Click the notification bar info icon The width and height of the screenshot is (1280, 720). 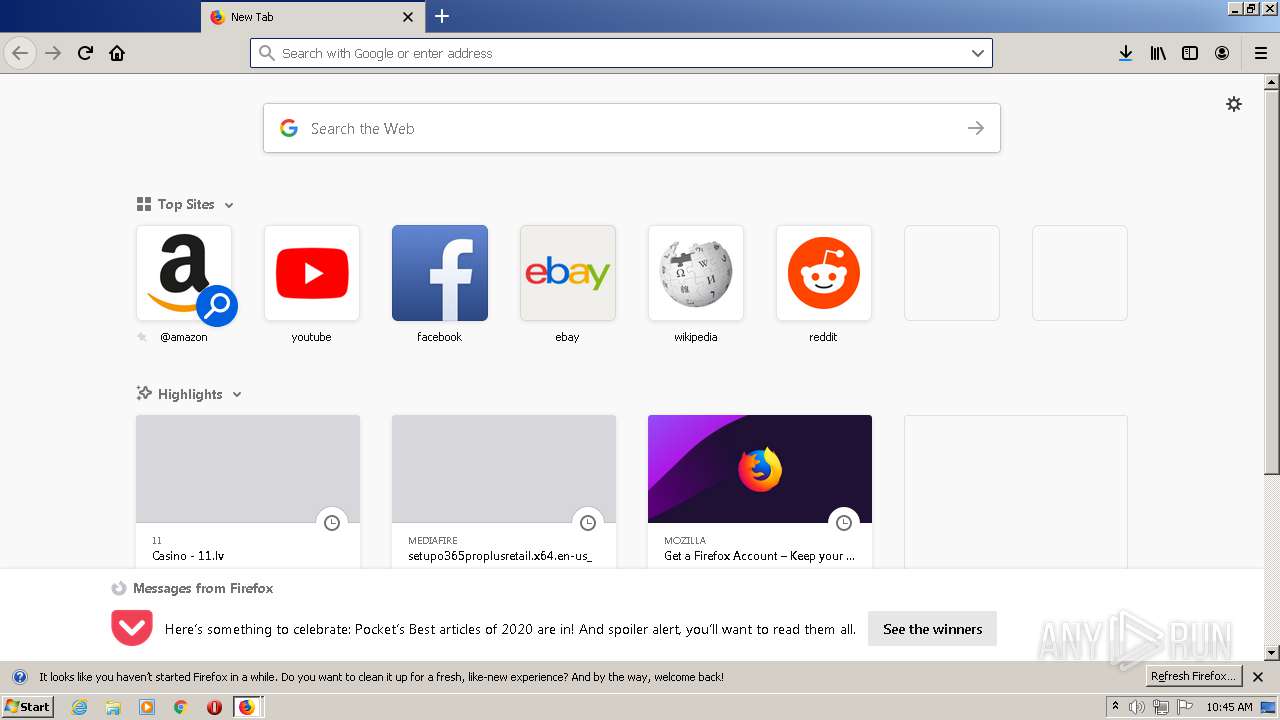(19, 677)
